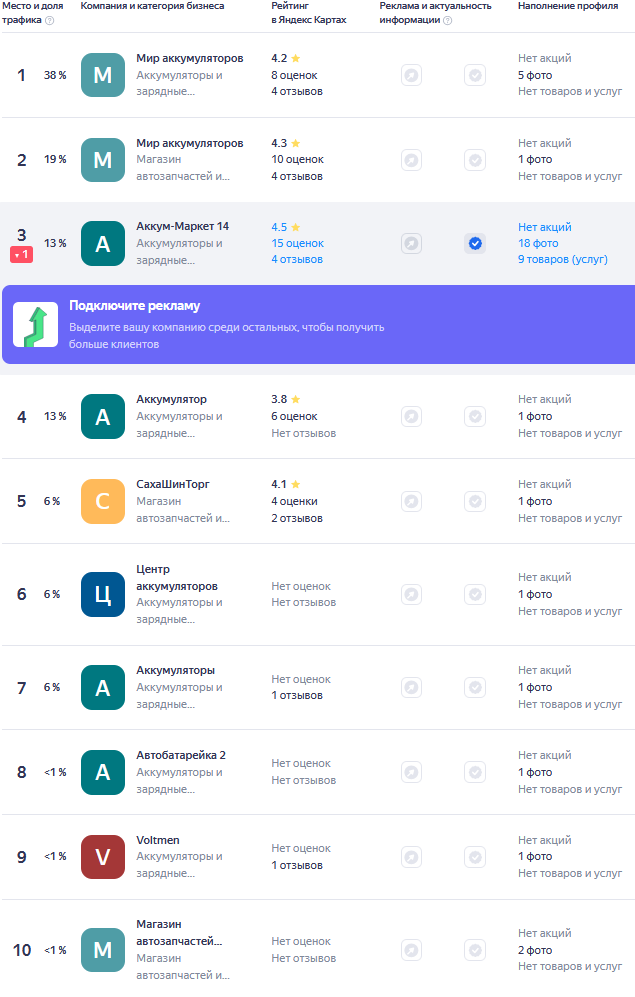Click the Аккум-Маркет 14 company name

(x=182, y=226)
